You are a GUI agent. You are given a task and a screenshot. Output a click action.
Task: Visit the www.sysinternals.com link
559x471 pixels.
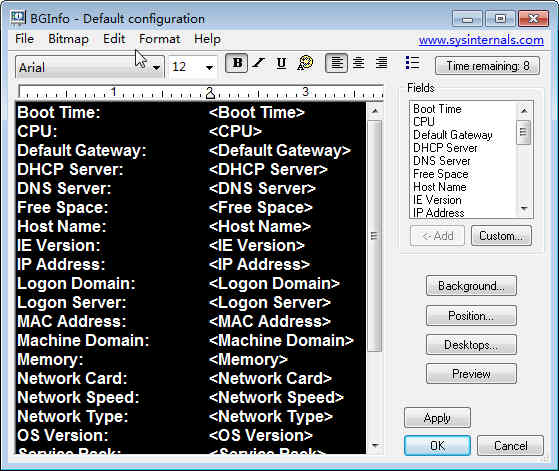pos(481,40)
